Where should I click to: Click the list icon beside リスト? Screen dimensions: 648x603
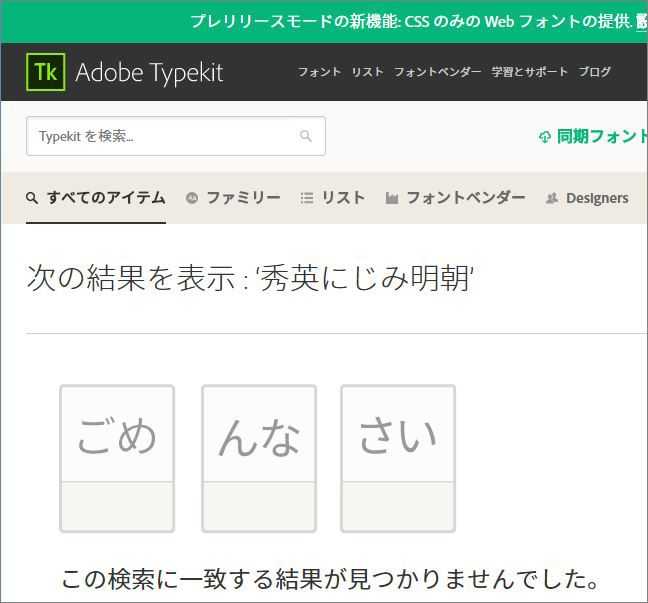[307, 198]
